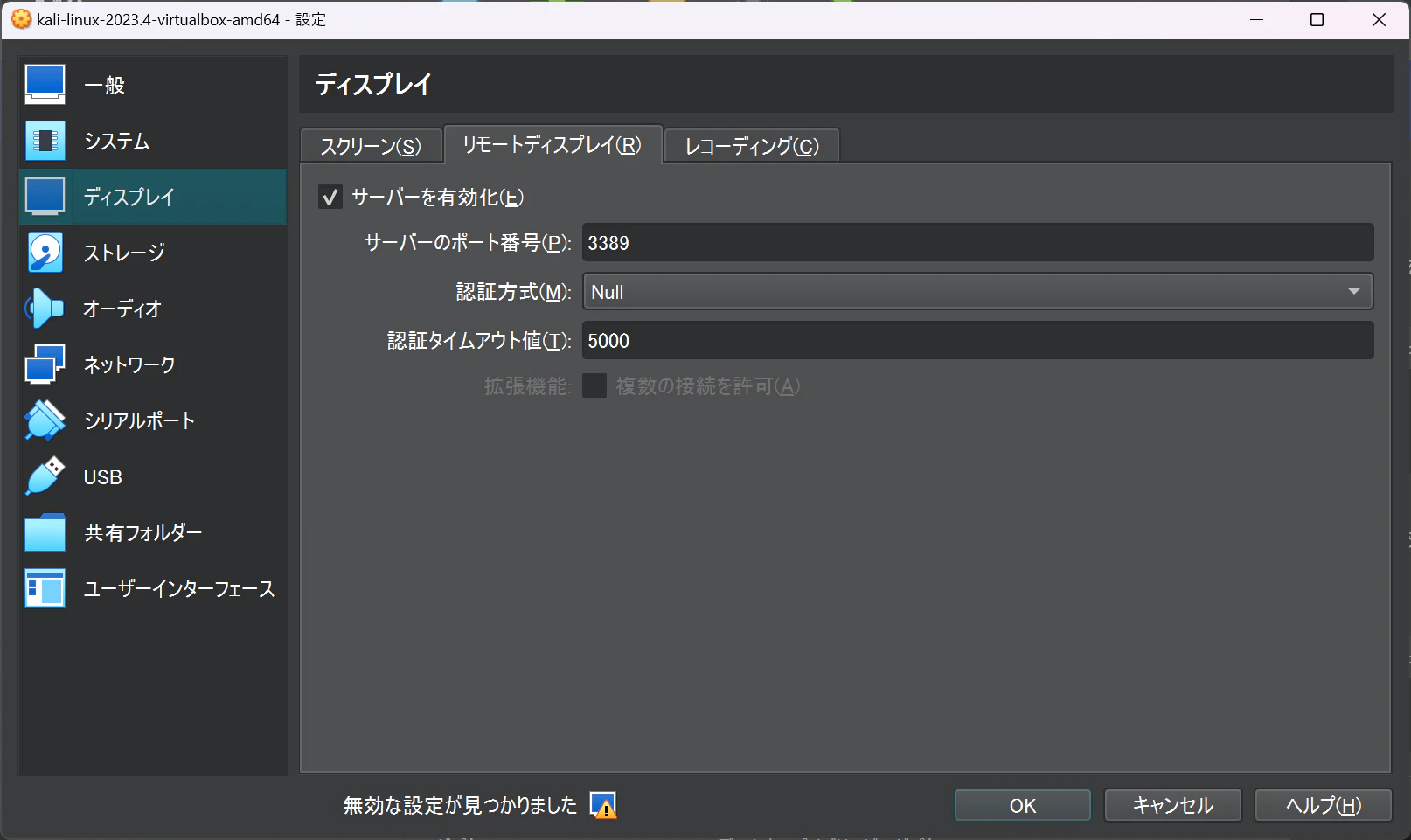This screenshot has width=1411, height=840.
Task: Open the レコーディング tab
Action: pyautogui.click(x=752, y=146)
